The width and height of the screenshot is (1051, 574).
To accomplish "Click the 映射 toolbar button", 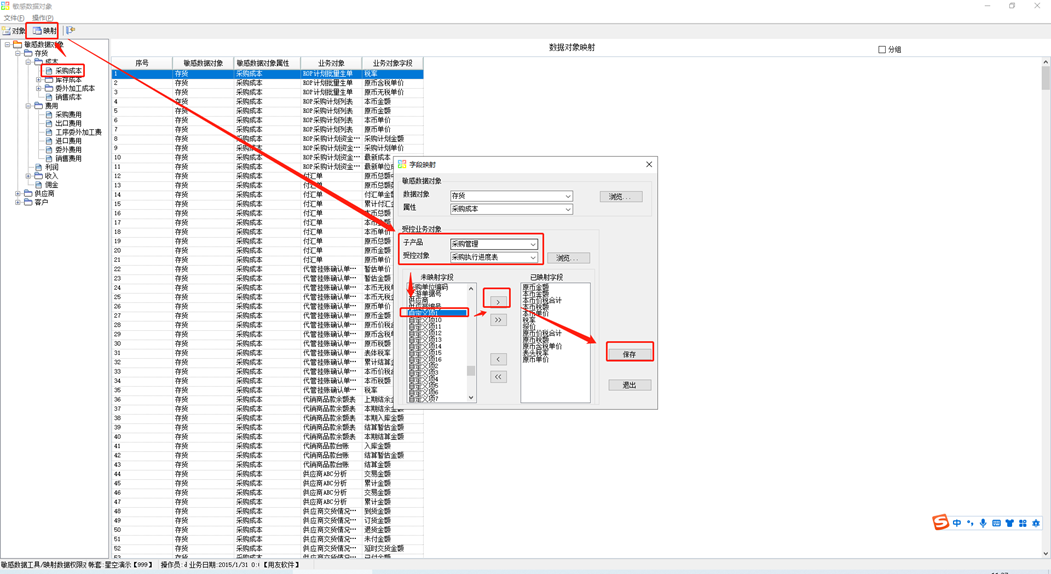I will pos(44,31).
